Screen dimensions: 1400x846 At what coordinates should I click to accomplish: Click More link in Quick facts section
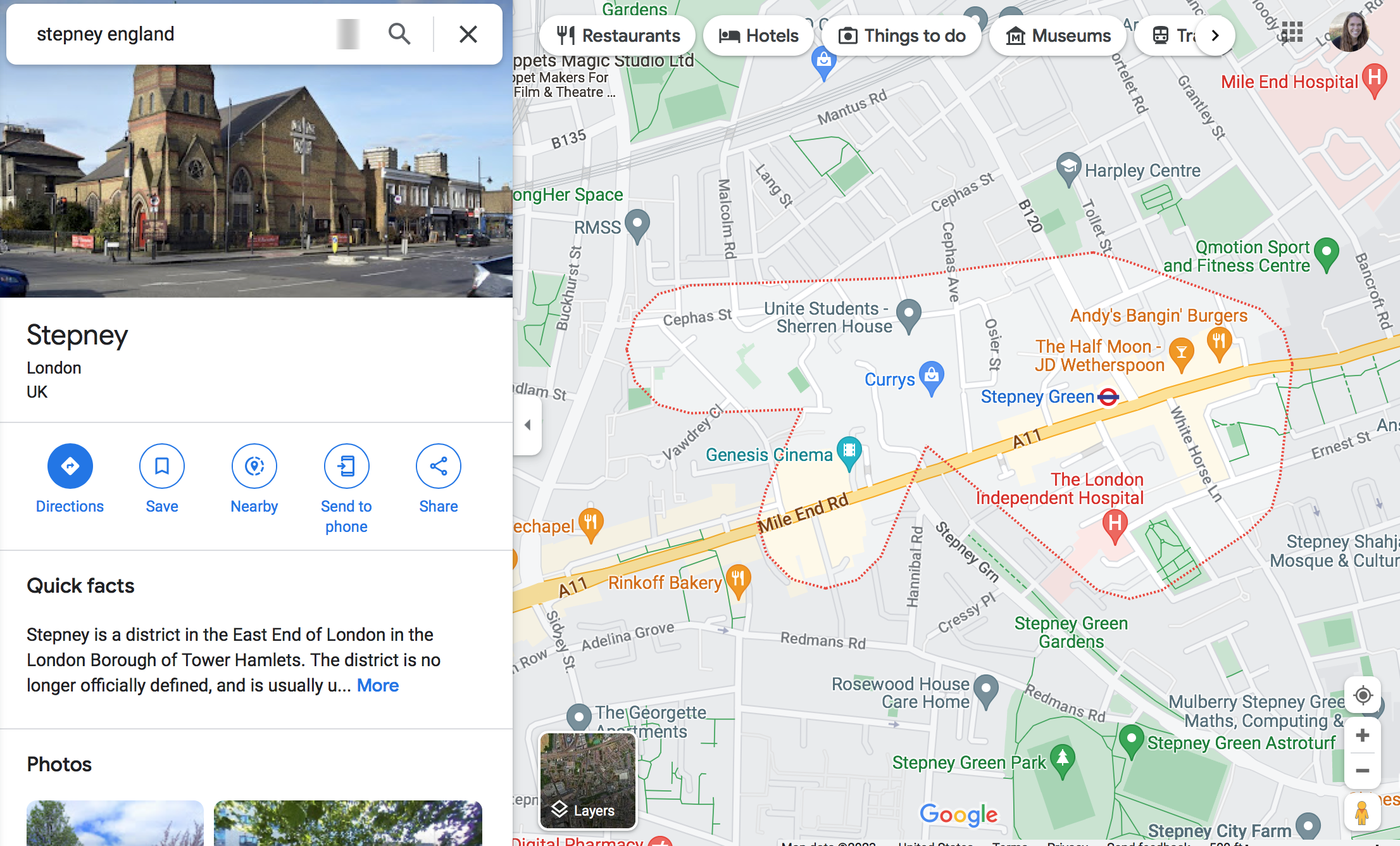point(379,685)
